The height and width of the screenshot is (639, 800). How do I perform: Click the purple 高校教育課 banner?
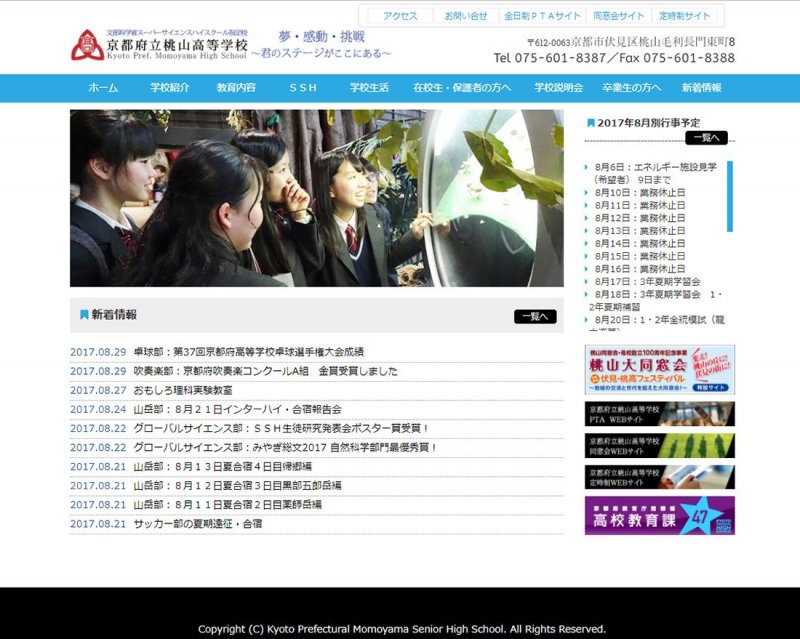click(x=659, y=515)
